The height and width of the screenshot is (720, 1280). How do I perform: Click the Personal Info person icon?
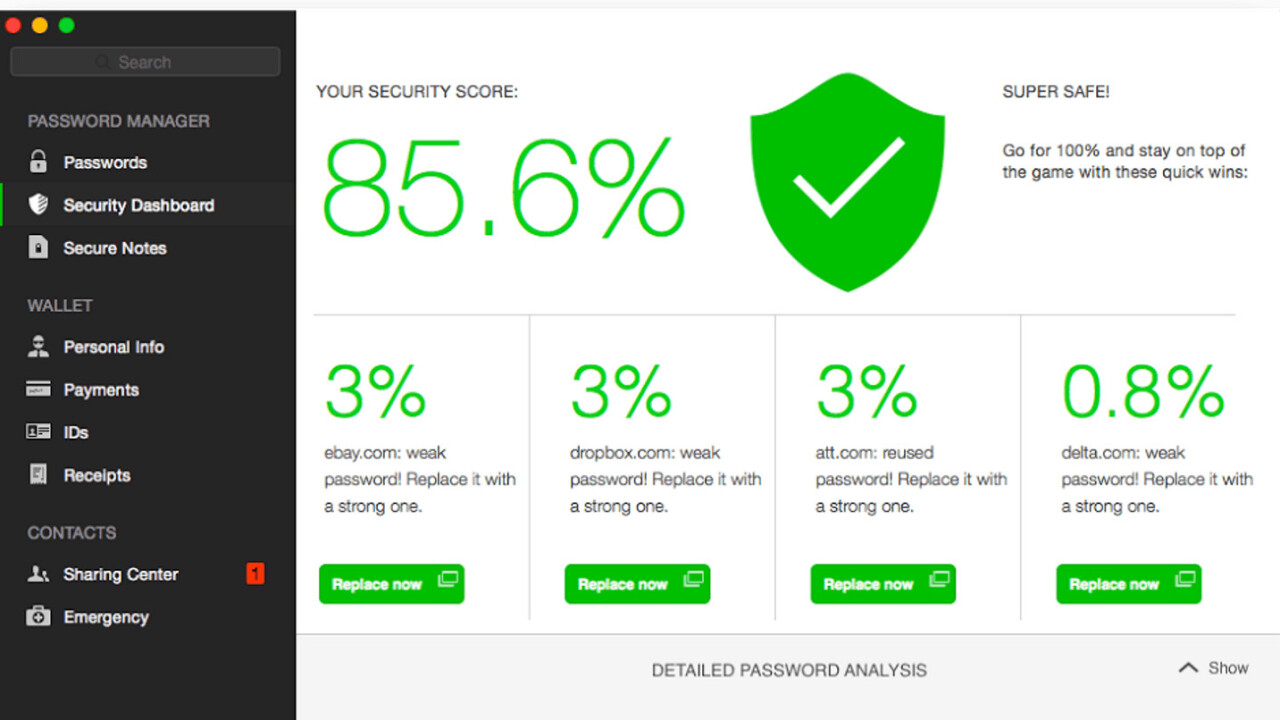[x=38, y=347]
